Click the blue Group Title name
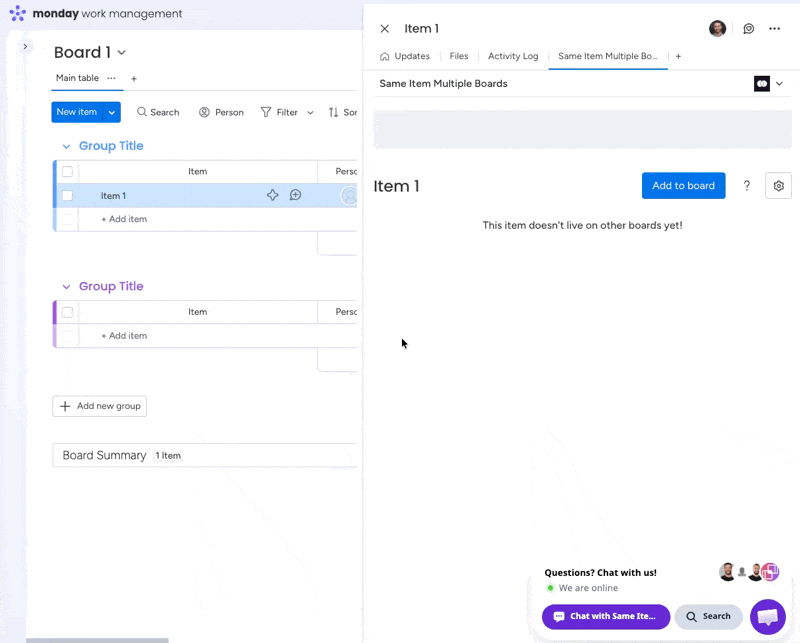800x643 pixels. pyautogui.click(x=111, y=146)
